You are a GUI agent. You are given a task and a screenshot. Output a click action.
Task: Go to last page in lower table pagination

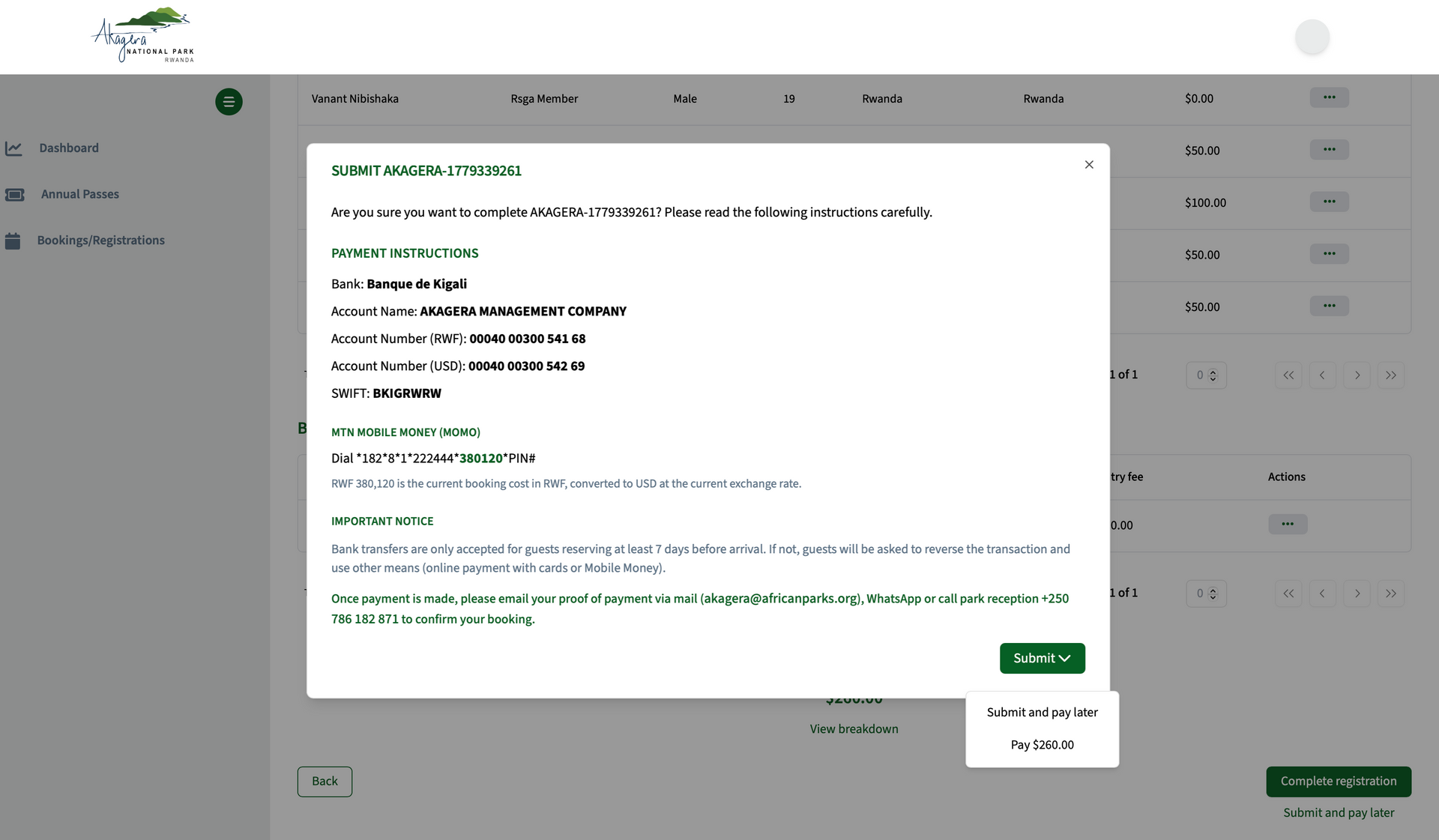[x=1391, y=593]
